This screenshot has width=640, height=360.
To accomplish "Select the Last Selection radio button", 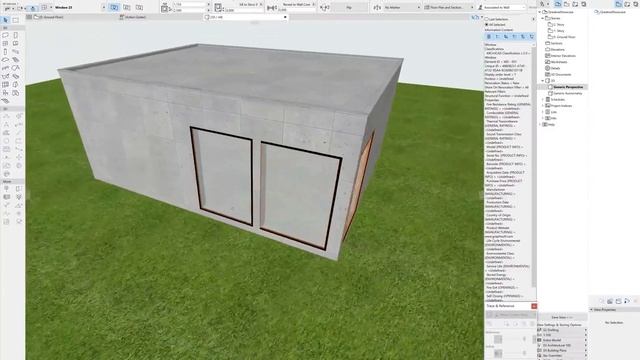I will (x=487, y=19).
